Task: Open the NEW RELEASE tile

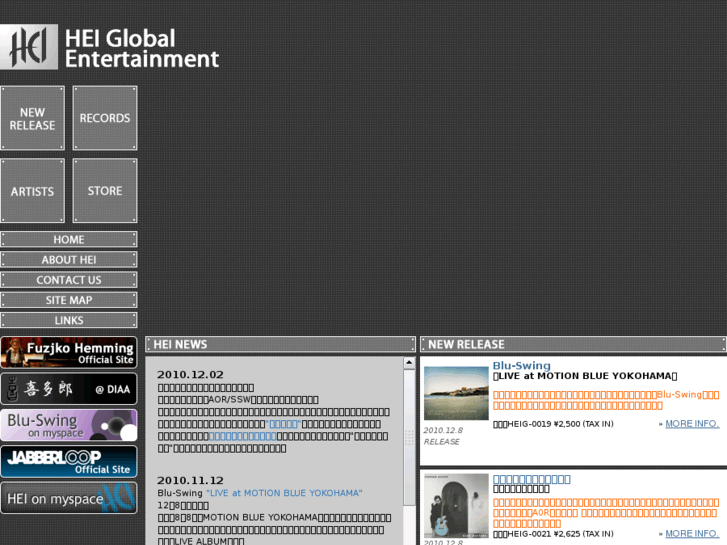Action: (32, 118)
